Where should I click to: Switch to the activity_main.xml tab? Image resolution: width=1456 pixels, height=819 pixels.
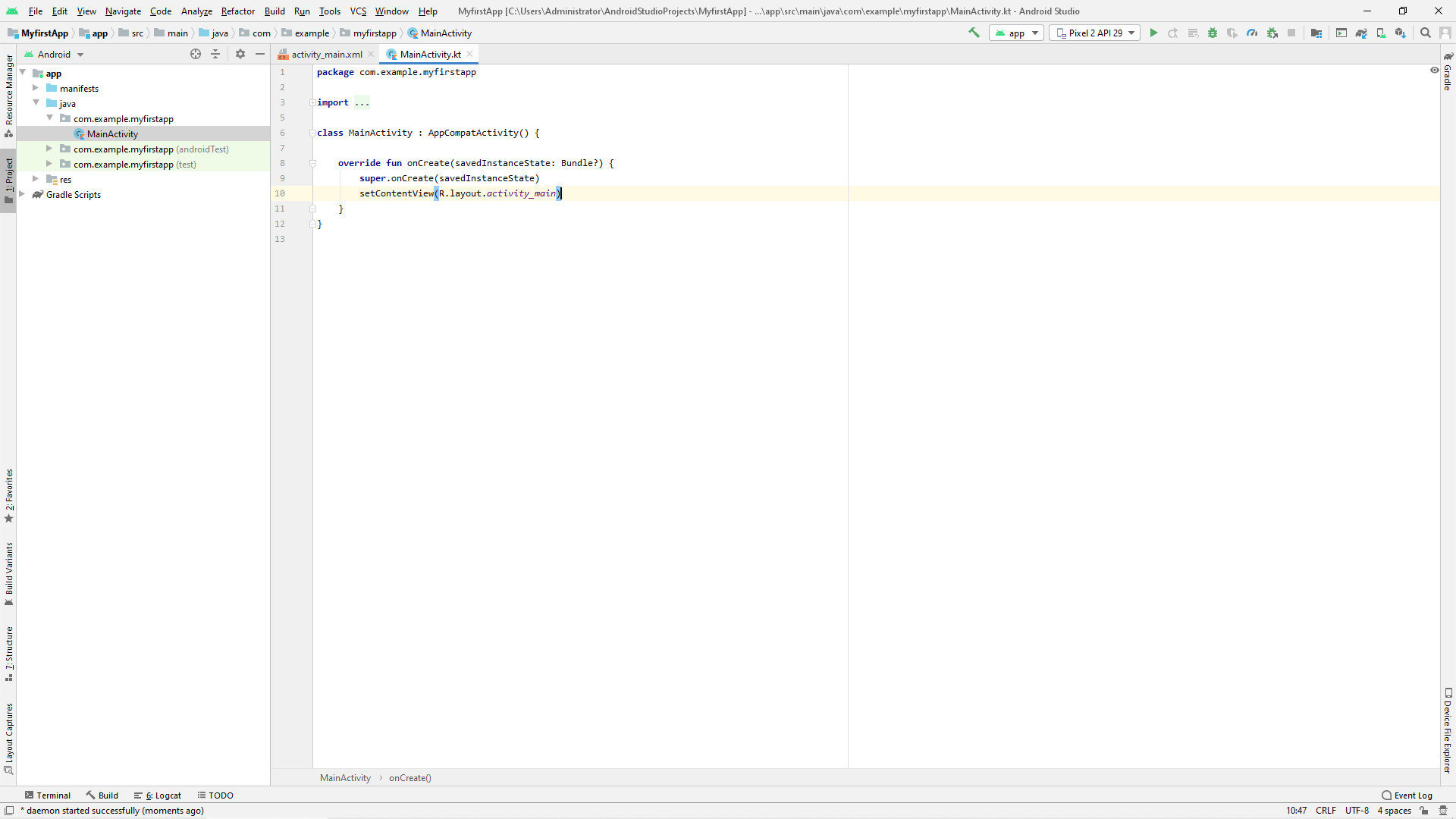point(326,54)
